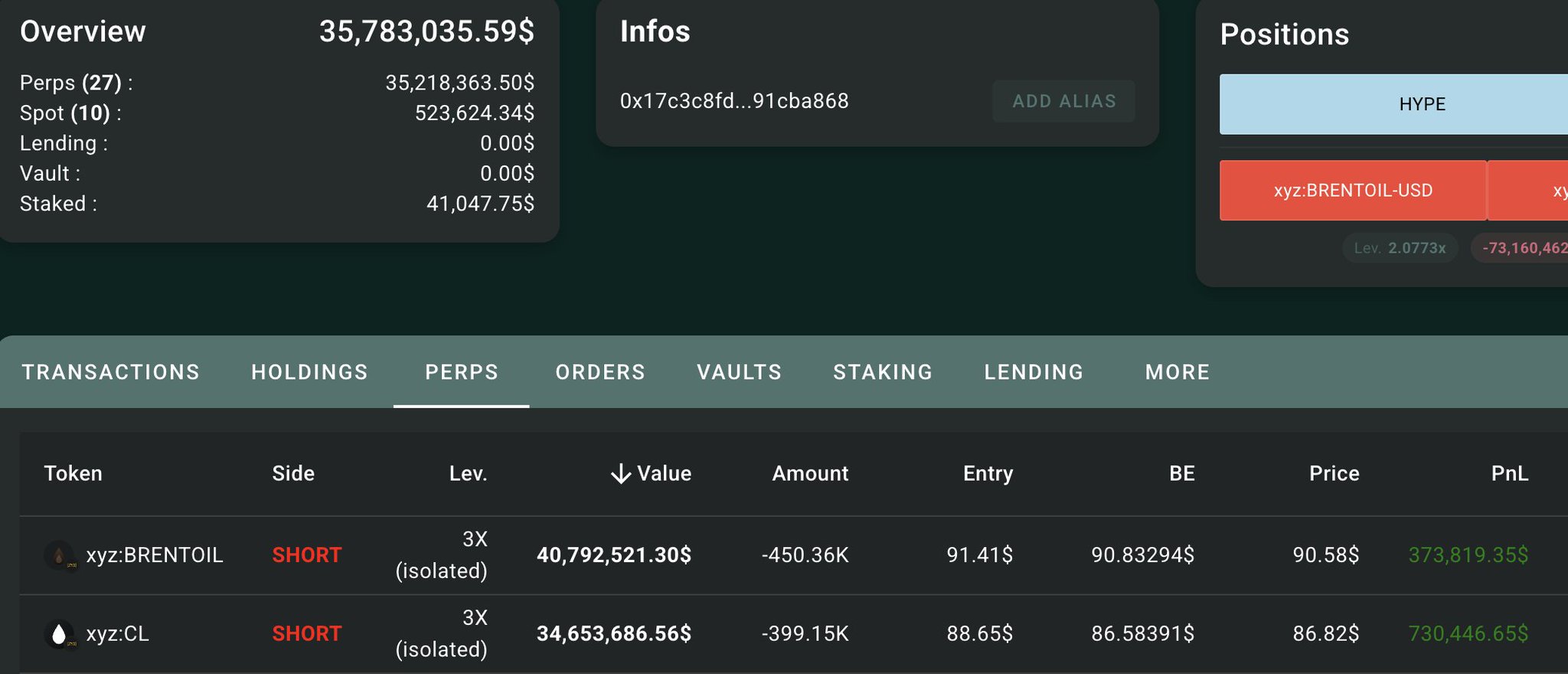1568x674 pixels.
Task: Click the Value column sort arrow
Action: 621,474
